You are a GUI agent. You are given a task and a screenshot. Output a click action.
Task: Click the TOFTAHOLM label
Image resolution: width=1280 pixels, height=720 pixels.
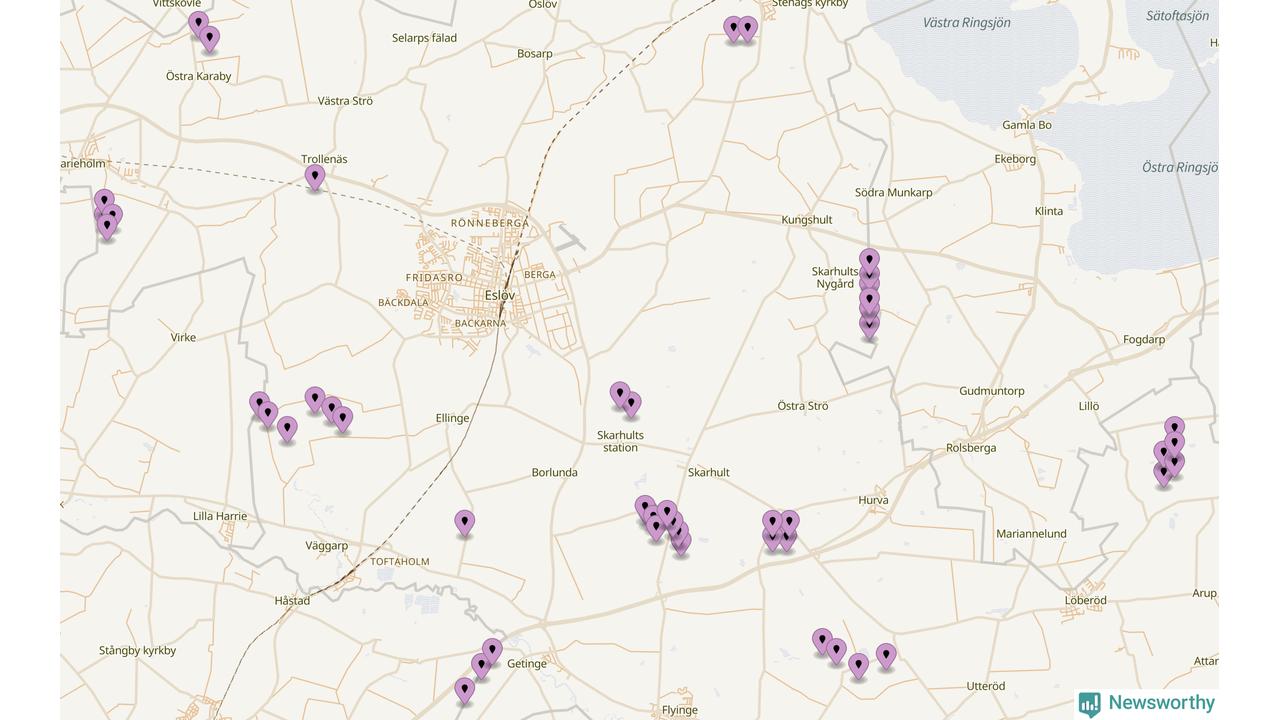point(400,562)
